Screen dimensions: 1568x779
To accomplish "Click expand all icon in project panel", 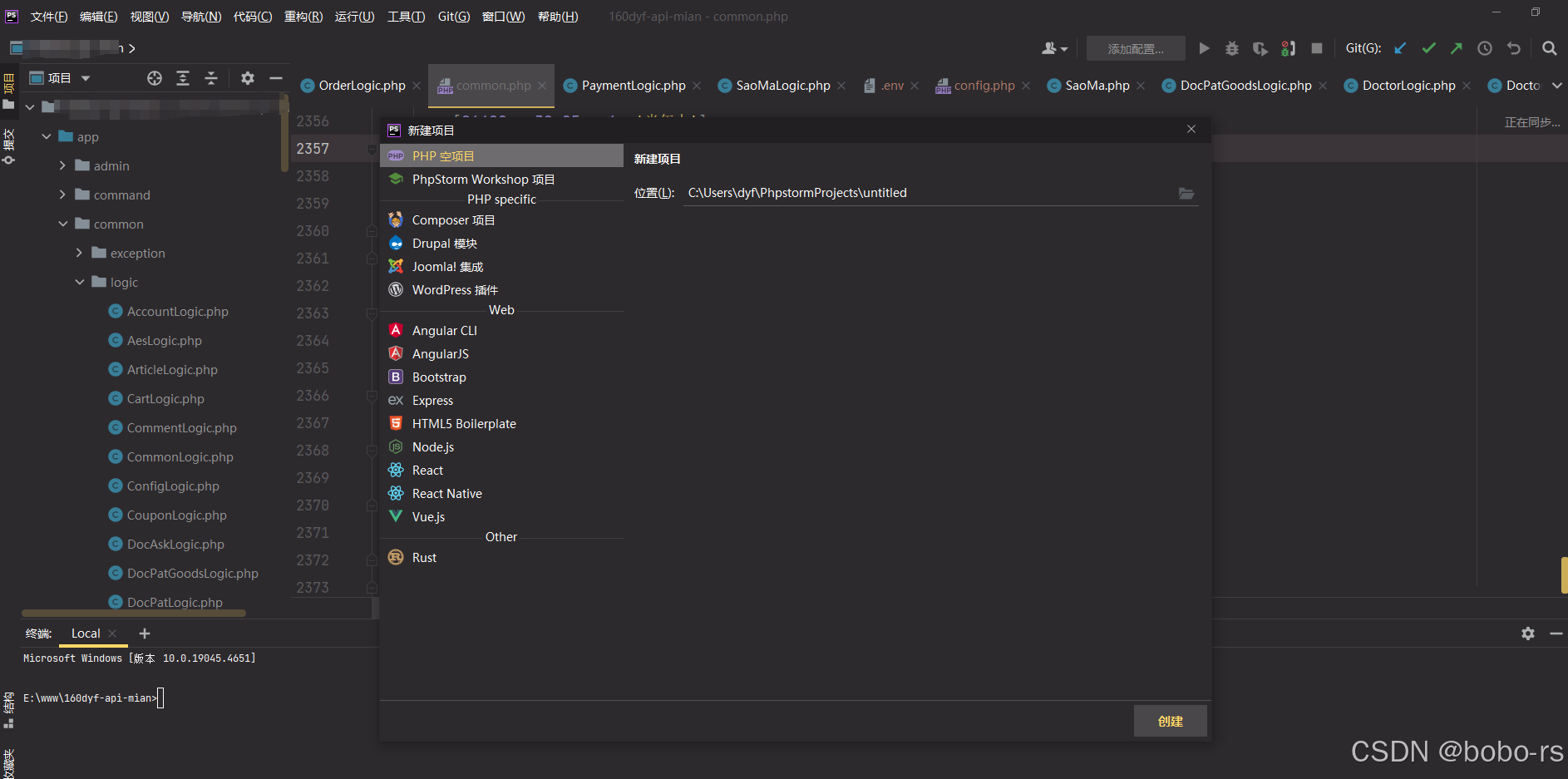I will pos(183,78).
